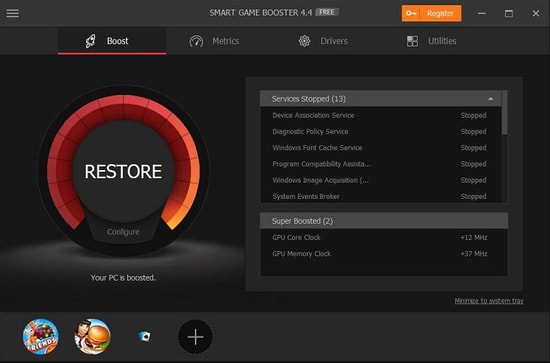Switch to the Boost tab
Viewport: 550px width, 363px height.
112,41
